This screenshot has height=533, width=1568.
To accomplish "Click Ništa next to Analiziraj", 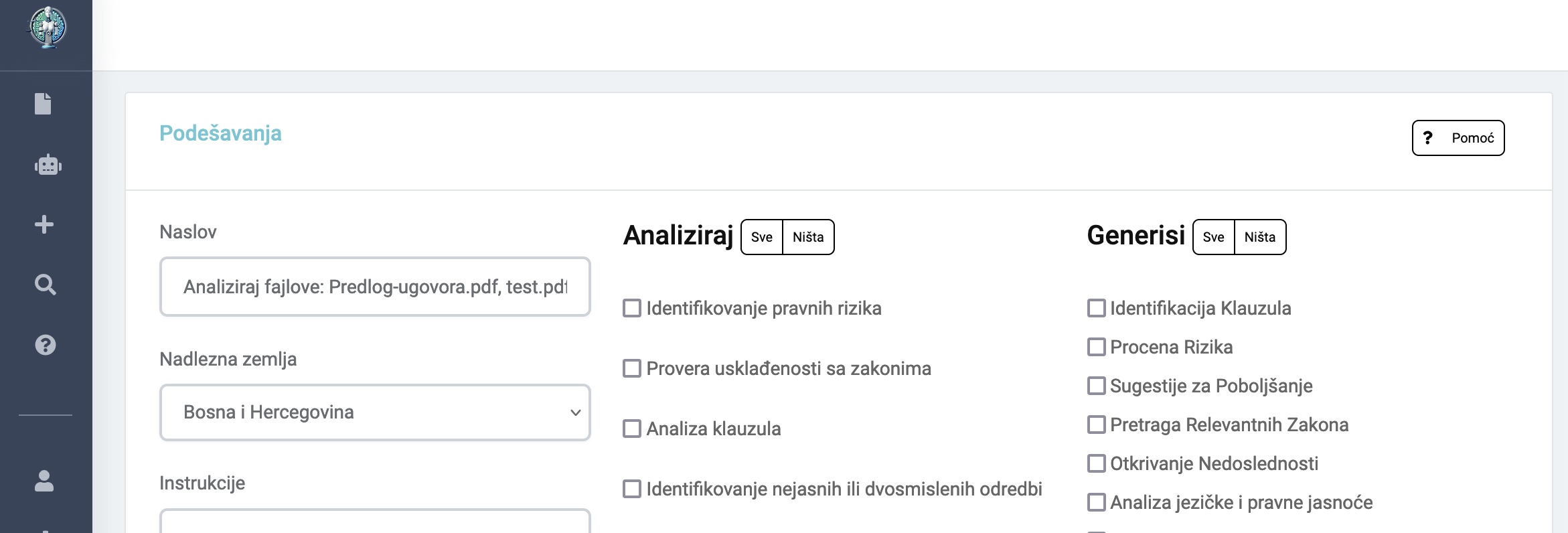I will 808,237.
